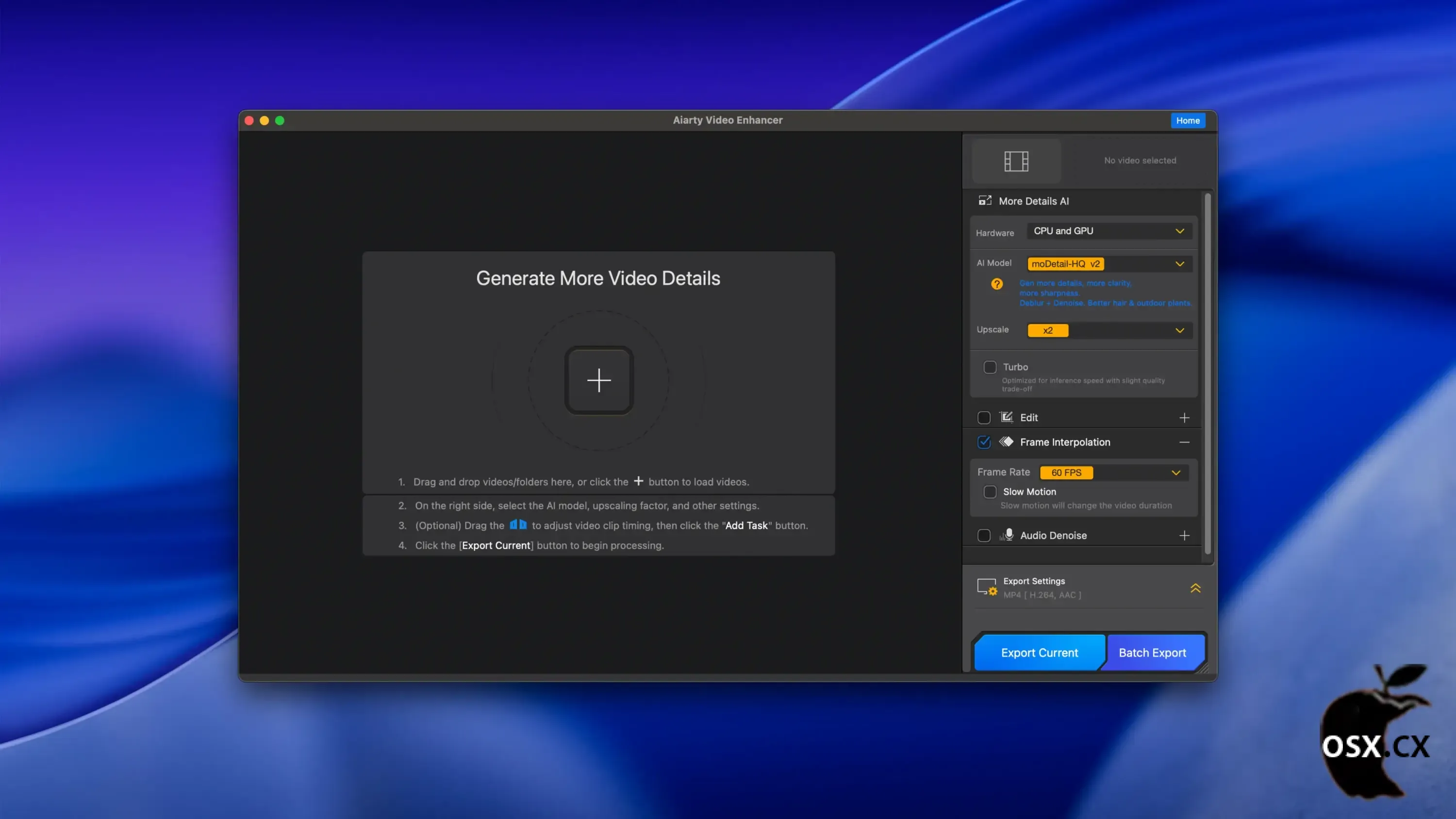Click the 'Export Settings' label
The image size is (1456, 819).
pyautogui.click(x=1034, y=581)
